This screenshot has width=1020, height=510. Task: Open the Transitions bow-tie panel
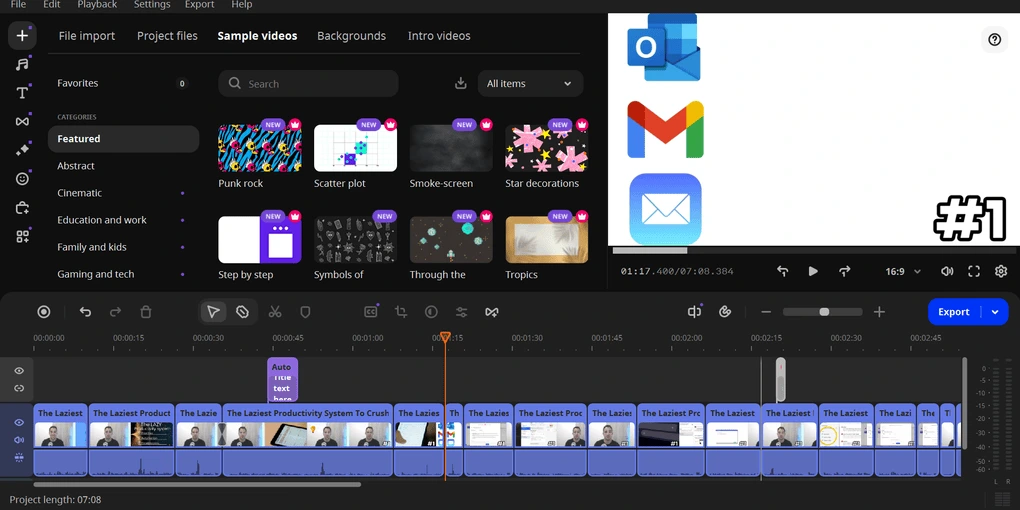point(22,121)
